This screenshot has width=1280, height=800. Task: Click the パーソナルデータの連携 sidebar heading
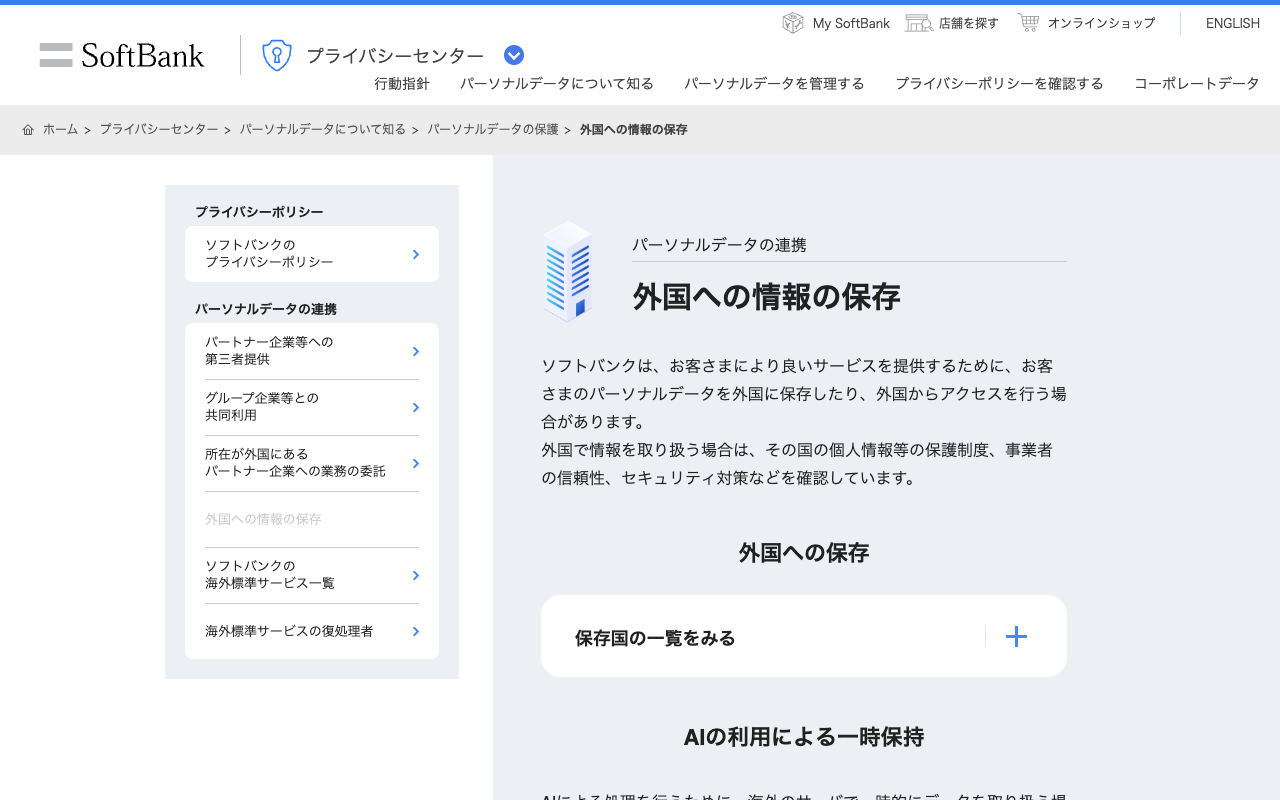[266, 309]
